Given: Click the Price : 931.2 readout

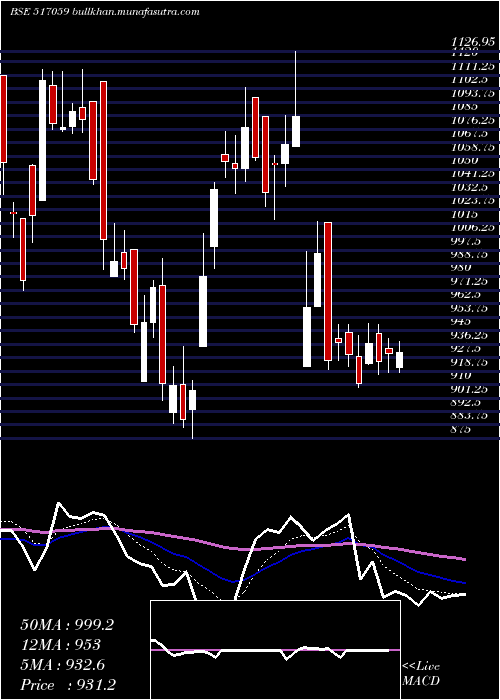Looking at the screenshot, I should [70, 685].
